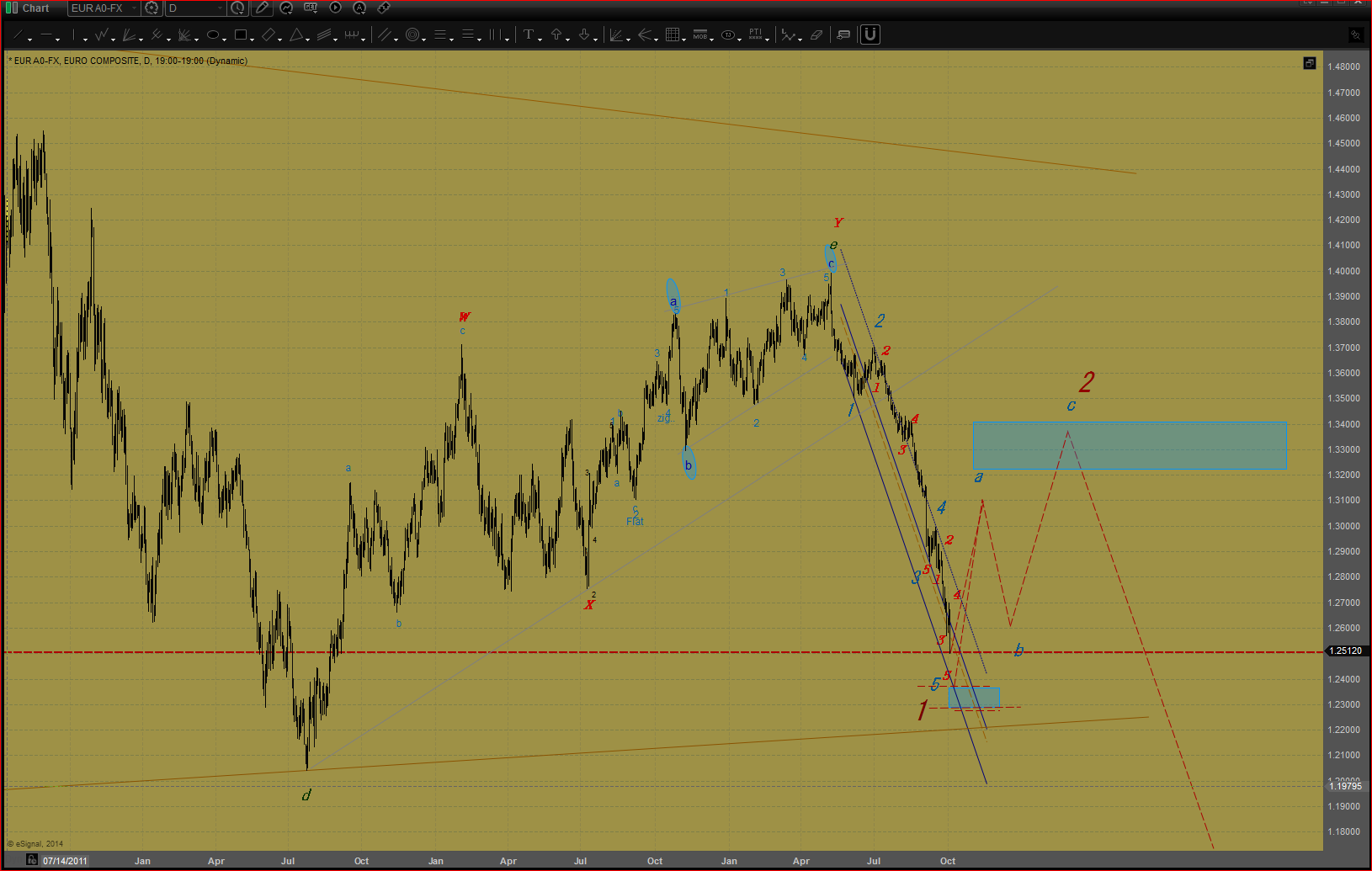Toggle the lock icon beside the date
This screenshot has height=871, width=1372.
31,859
